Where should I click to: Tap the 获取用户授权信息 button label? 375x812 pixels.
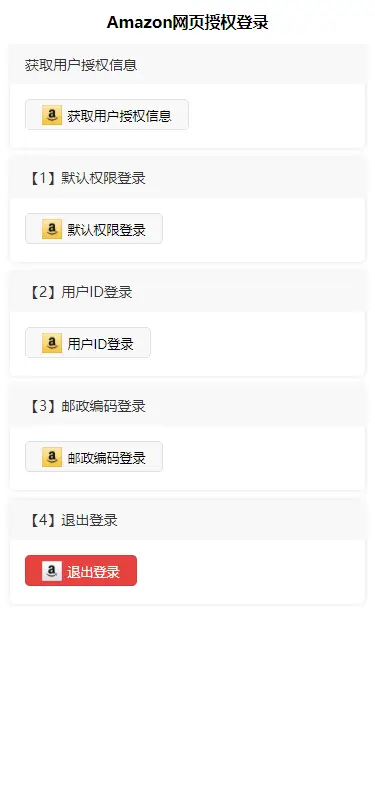[x=119, y=115]
